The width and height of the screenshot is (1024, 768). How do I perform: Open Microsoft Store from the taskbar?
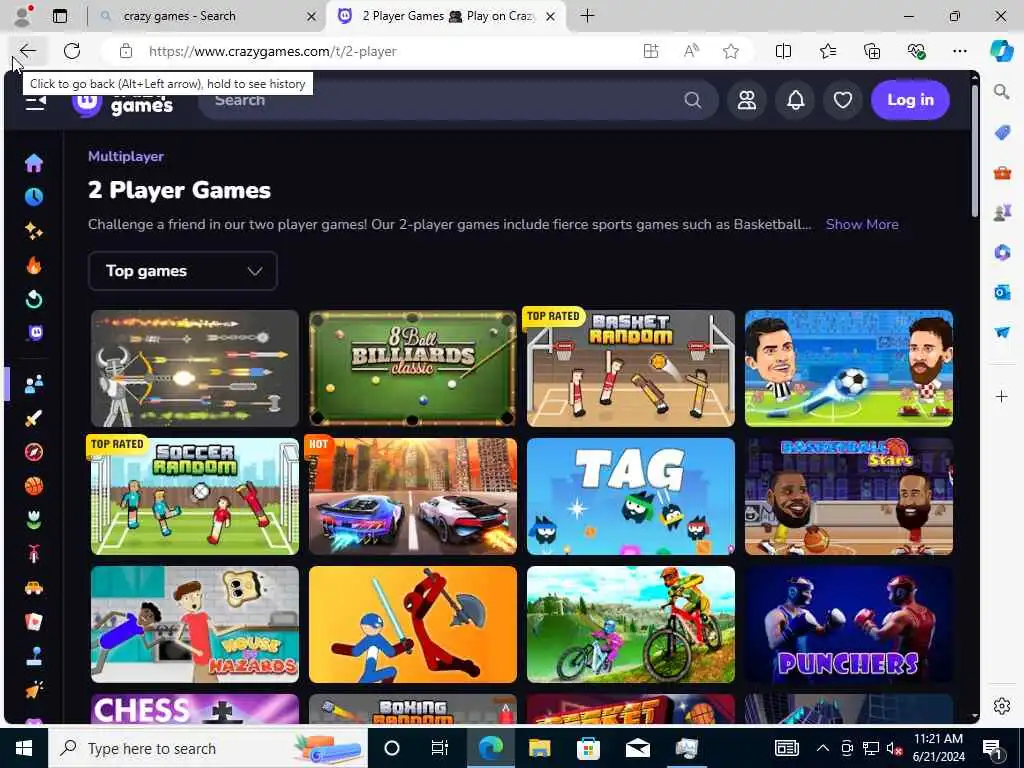588,748
